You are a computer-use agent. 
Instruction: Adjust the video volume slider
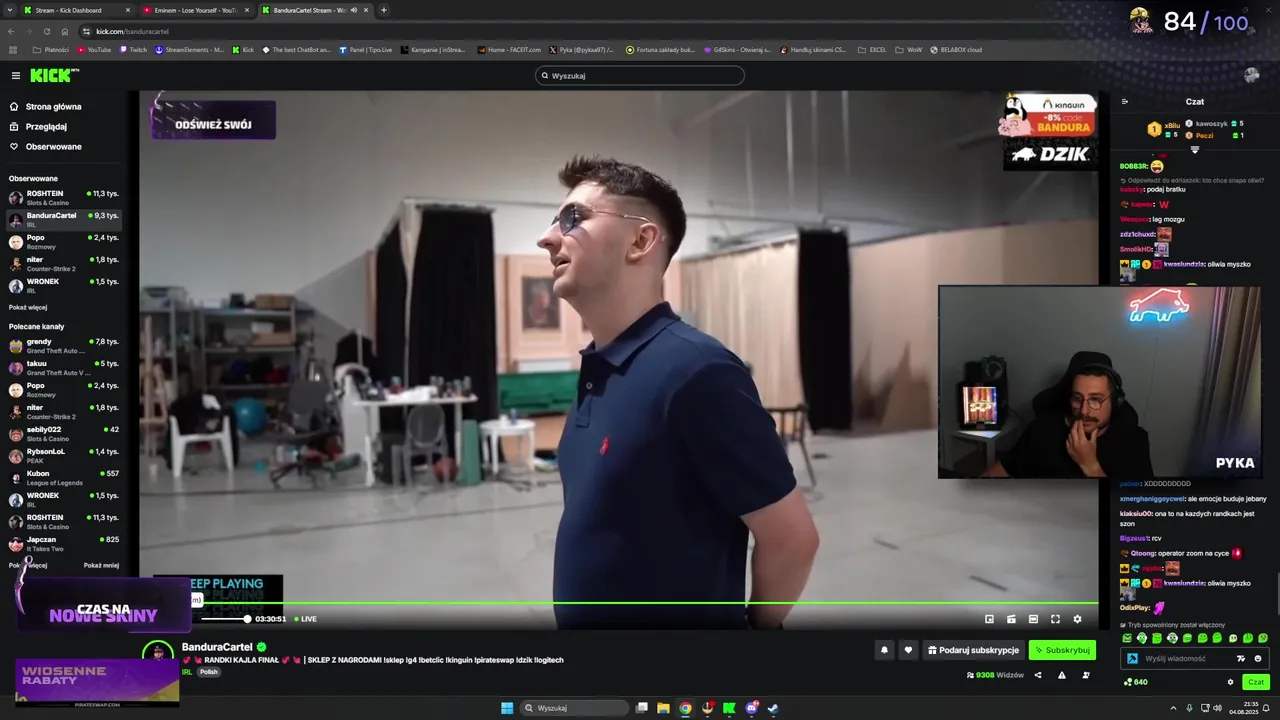tap(225, 619)
